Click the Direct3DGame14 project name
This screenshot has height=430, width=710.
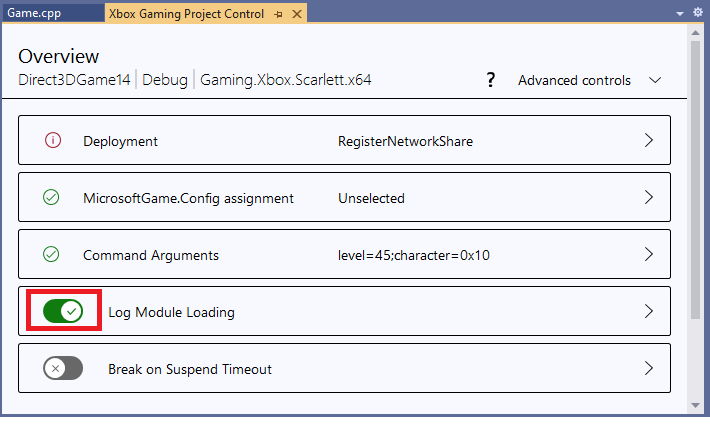[x=74, y=80]
